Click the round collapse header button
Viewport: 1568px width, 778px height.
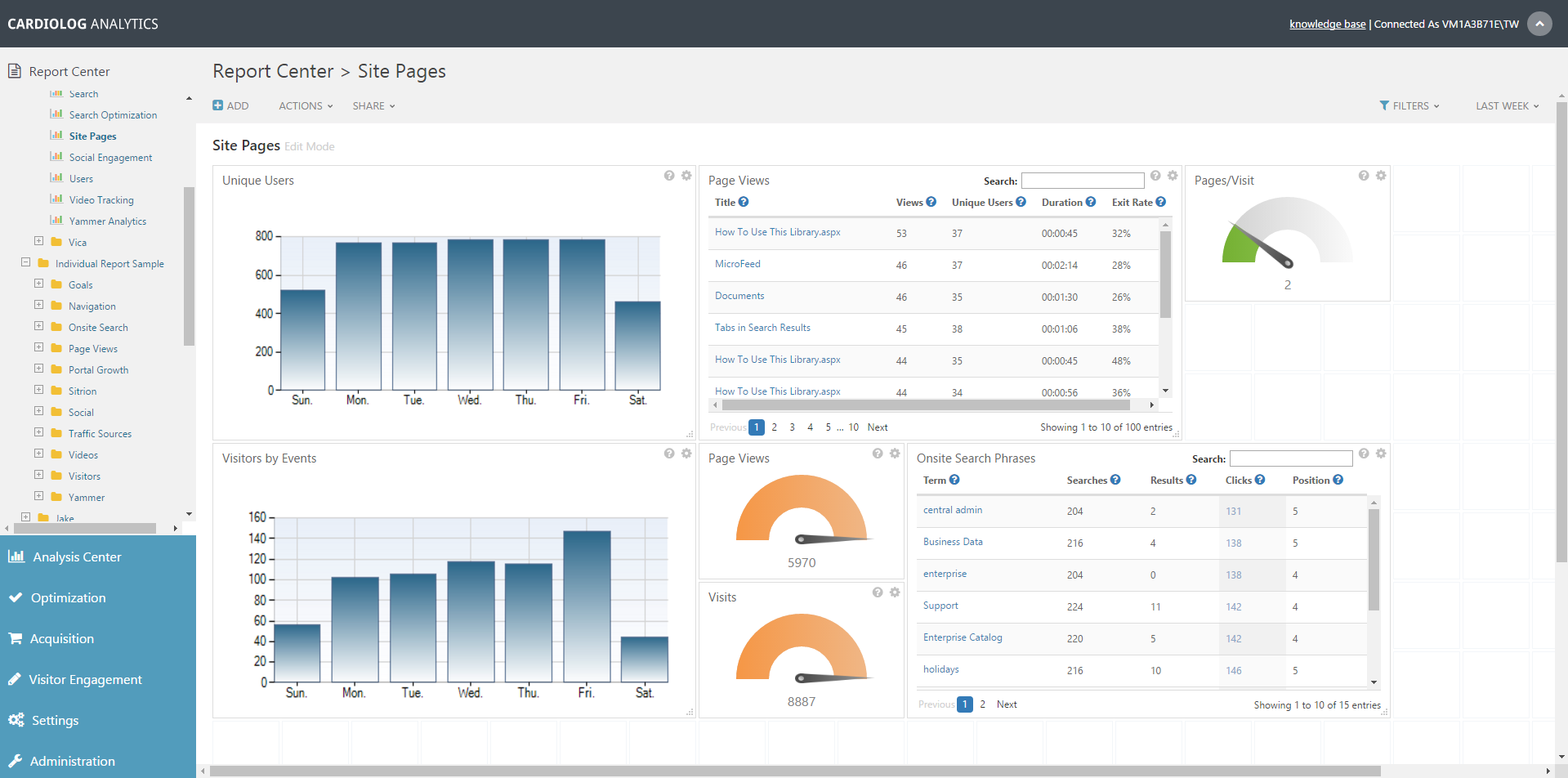point(1539,24)
